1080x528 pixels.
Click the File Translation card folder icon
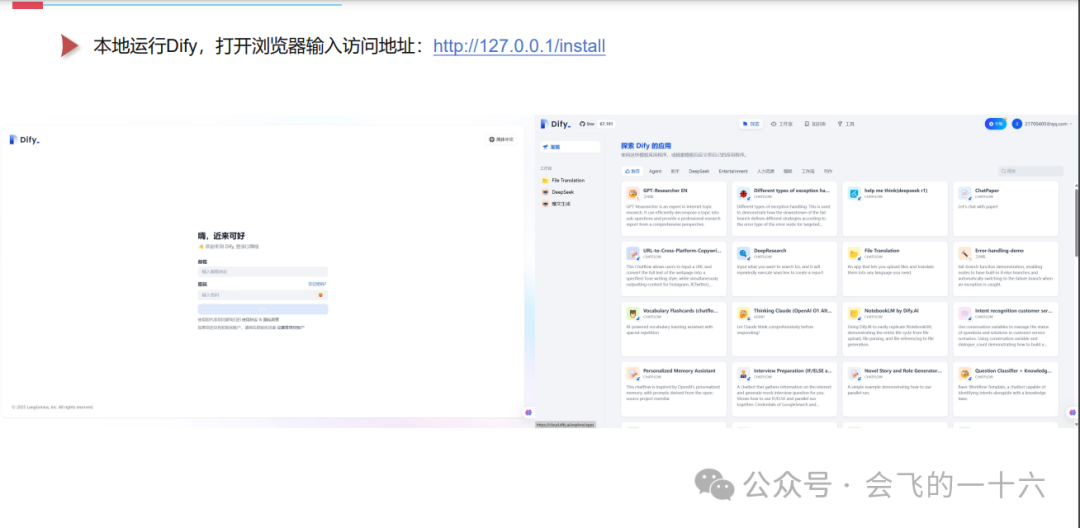coord(854,253)
